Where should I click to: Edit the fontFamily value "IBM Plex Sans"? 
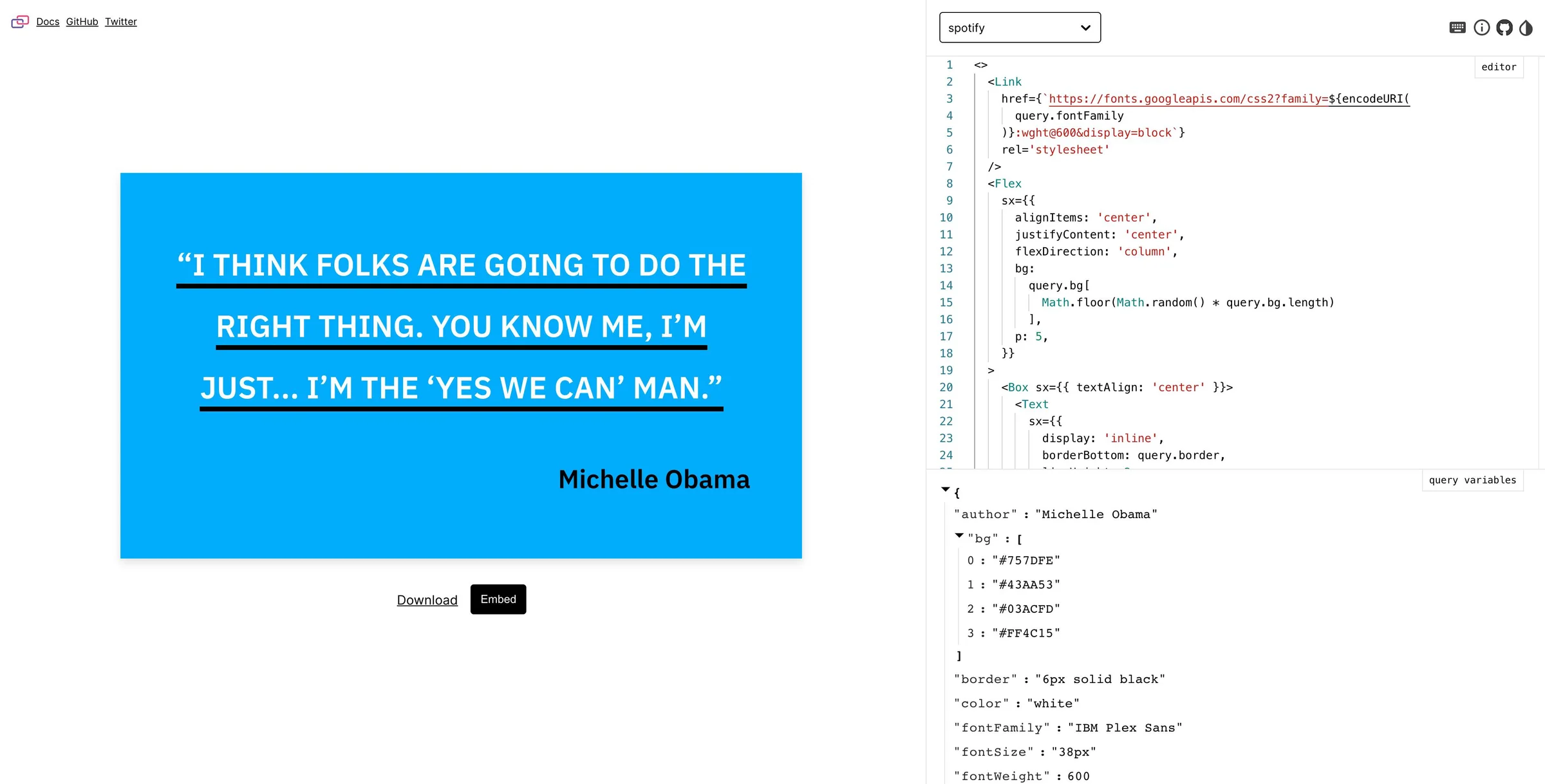click(1125, 728)
